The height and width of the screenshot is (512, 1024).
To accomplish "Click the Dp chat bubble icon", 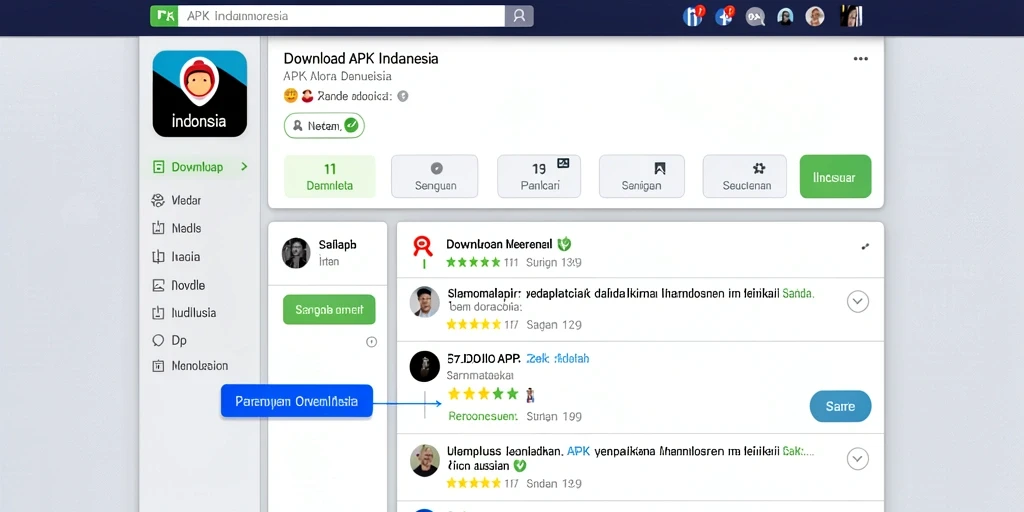I will (x=158, y=340).
